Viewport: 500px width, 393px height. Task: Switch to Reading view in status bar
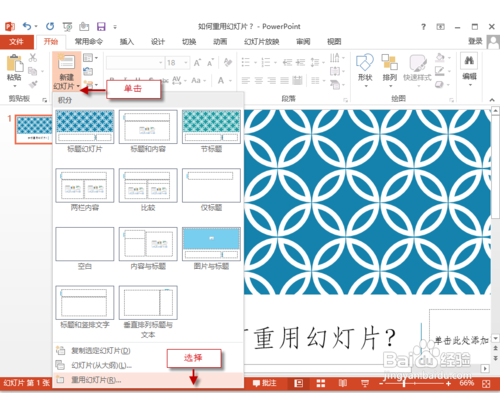pyautogui.click(x=343, y=384)
